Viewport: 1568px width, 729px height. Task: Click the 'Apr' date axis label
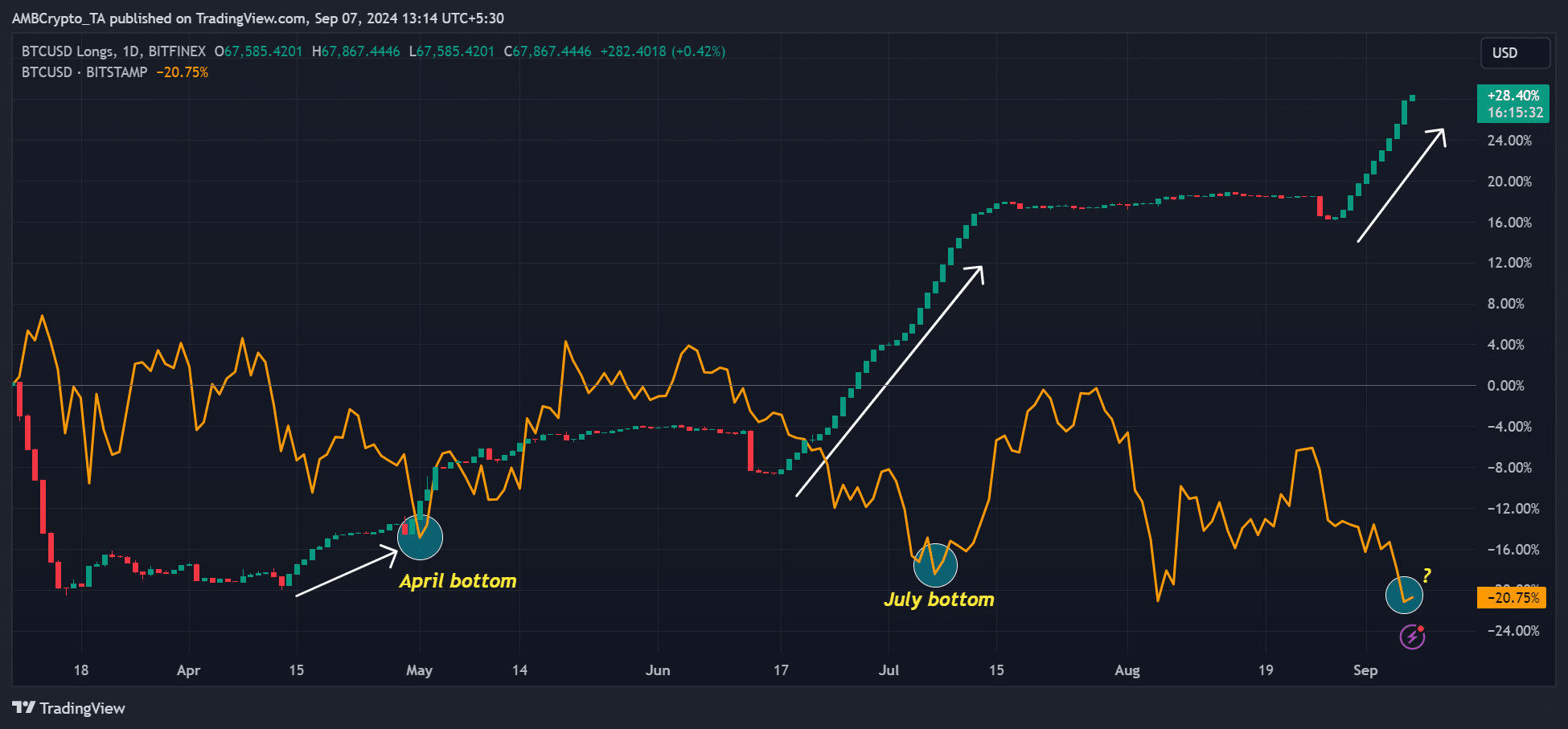point(188,670)
